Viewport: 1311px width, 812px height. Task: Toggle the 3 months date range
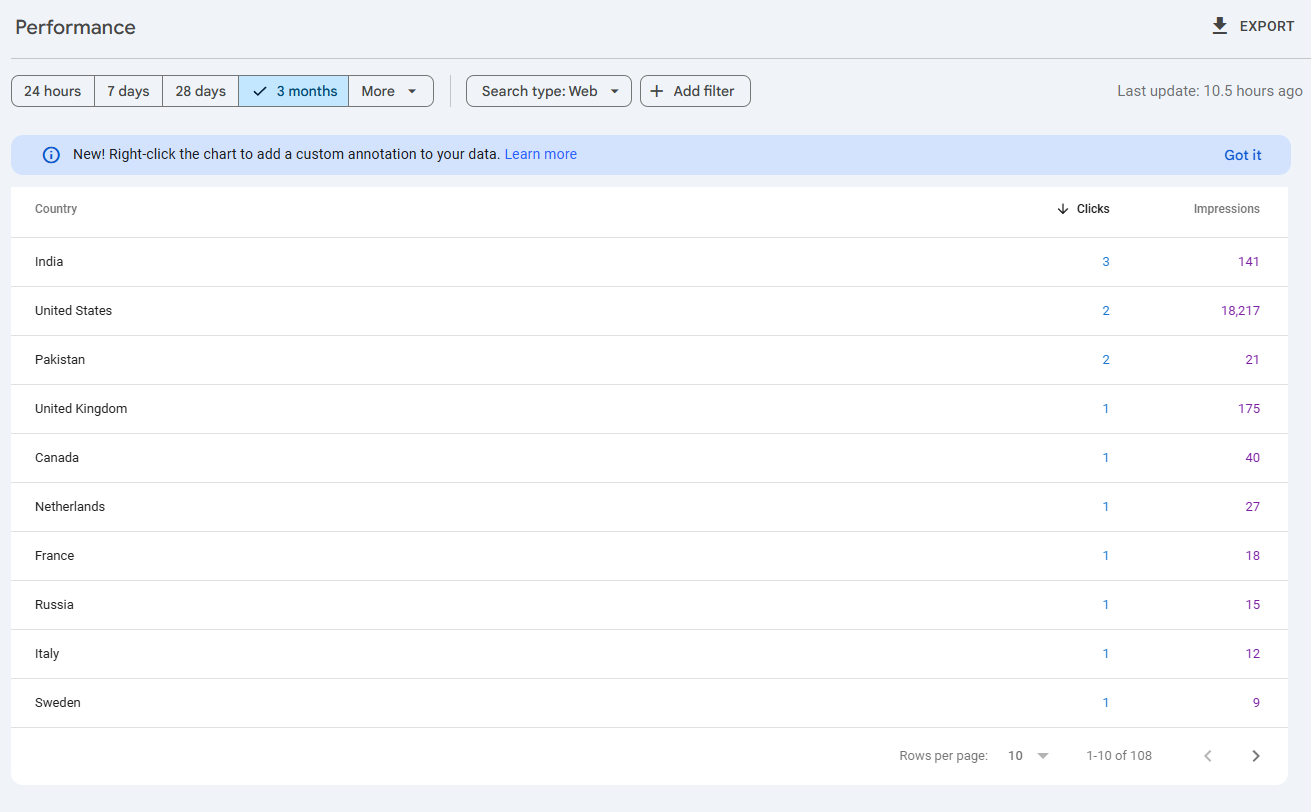click(x=294, y=91)
